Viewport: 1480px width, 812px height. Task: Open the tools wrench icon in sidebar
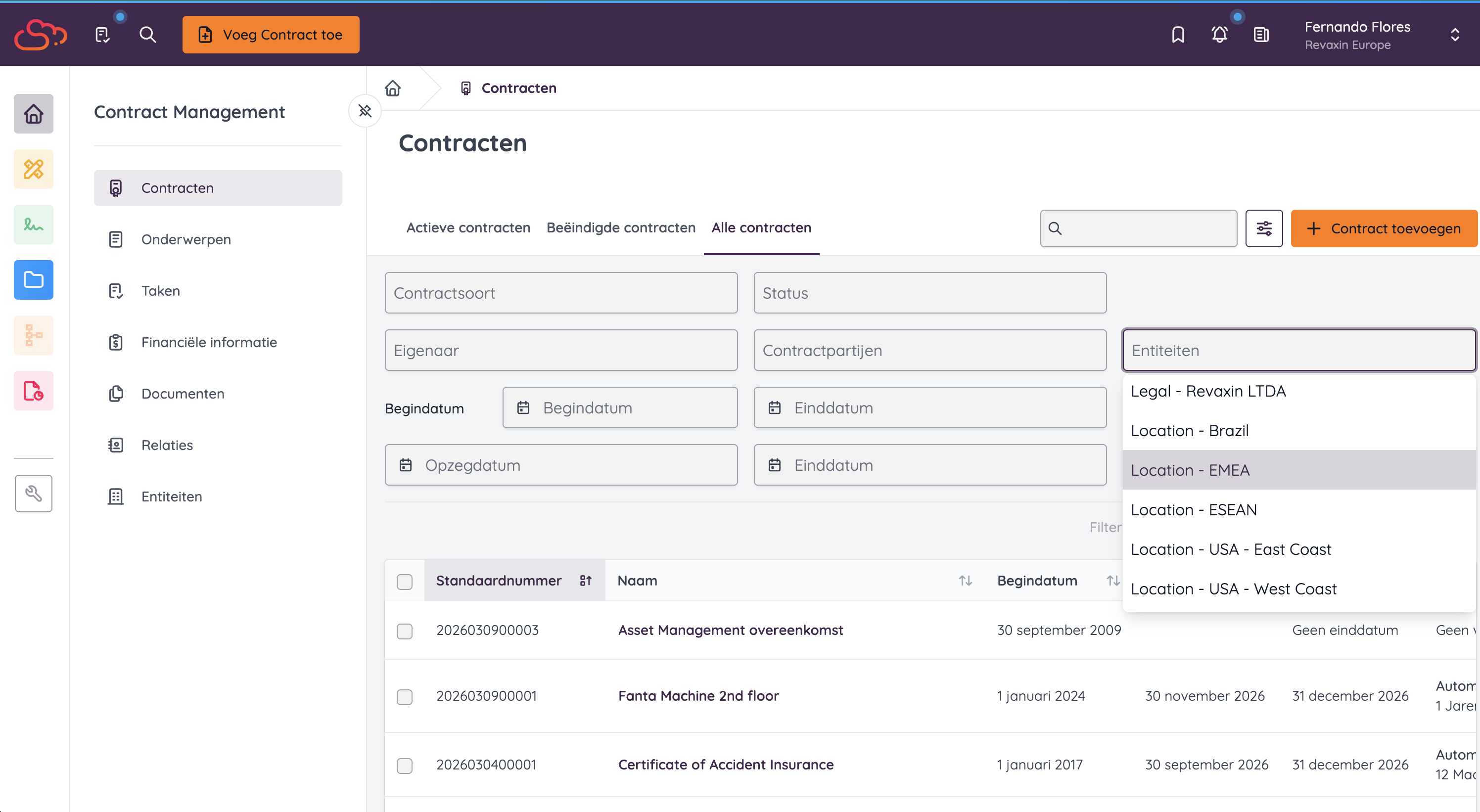[33, 494]
